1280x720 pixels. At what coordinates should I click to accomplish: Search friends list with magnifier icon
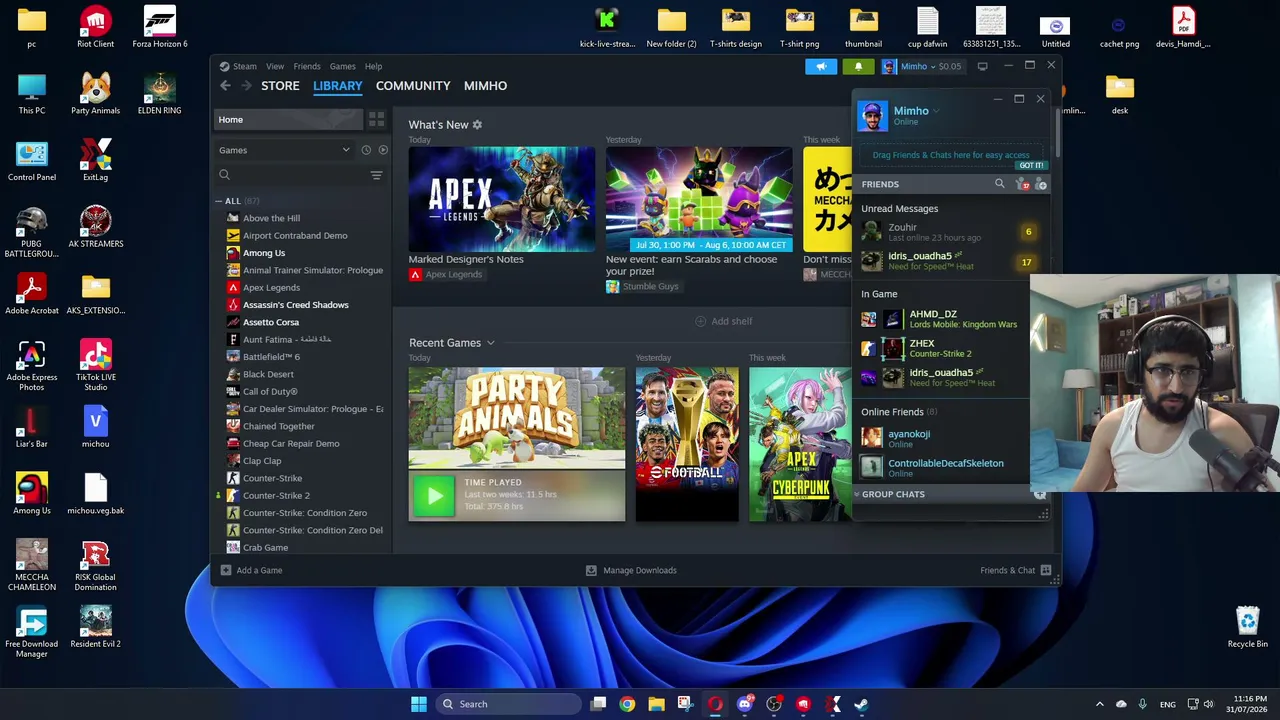click(x=999, y=184)
